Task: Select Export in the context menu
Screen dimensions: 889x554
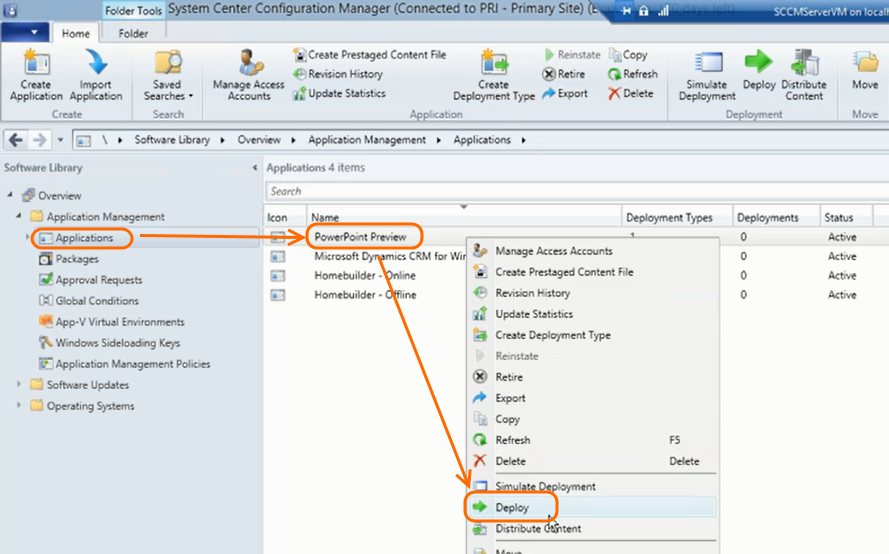Action: [x=510, y=398]
